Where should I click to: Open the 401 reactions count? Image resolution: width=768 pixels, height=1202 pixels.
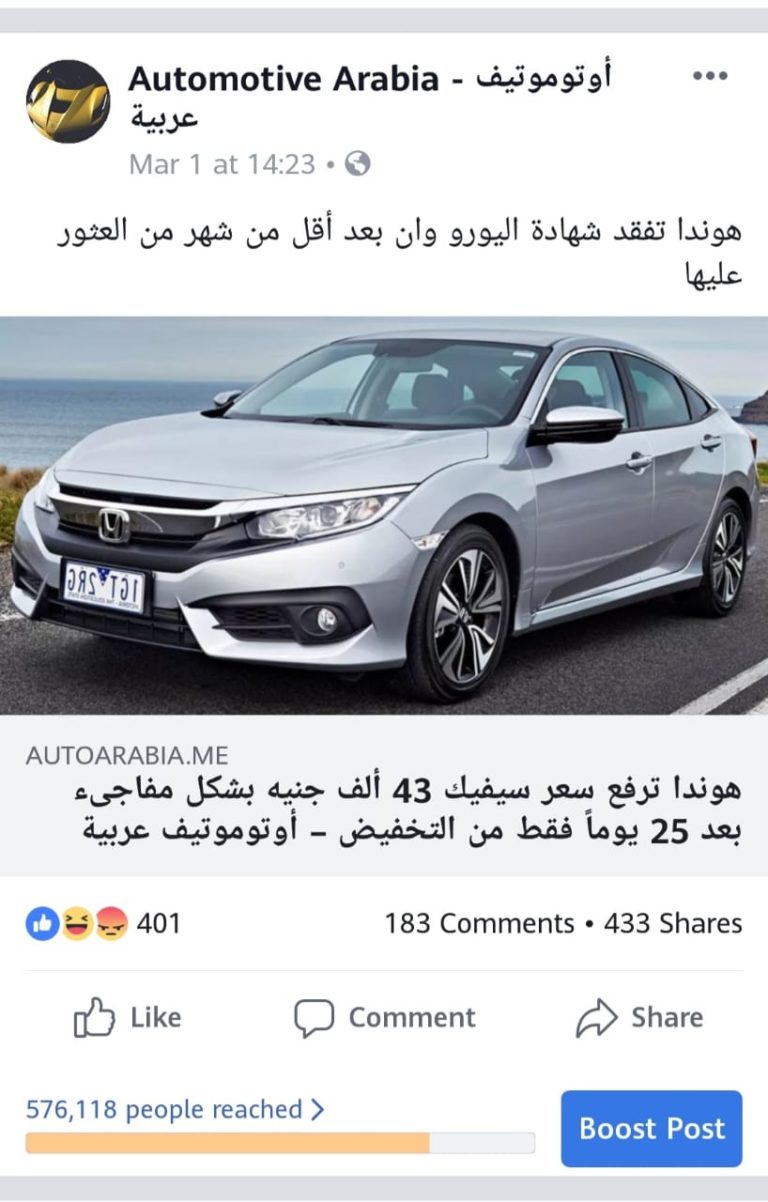click(158, 923)
